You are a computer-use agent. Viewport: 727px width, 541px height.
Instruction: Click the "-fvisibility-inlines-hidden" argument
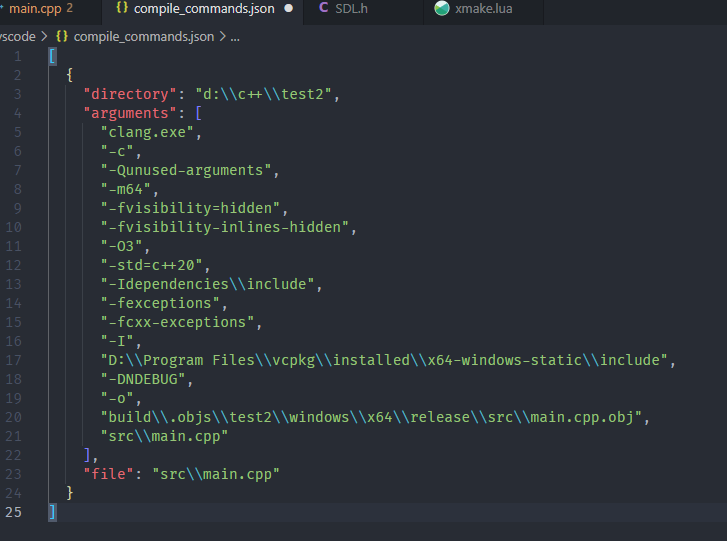pos(224,227)
